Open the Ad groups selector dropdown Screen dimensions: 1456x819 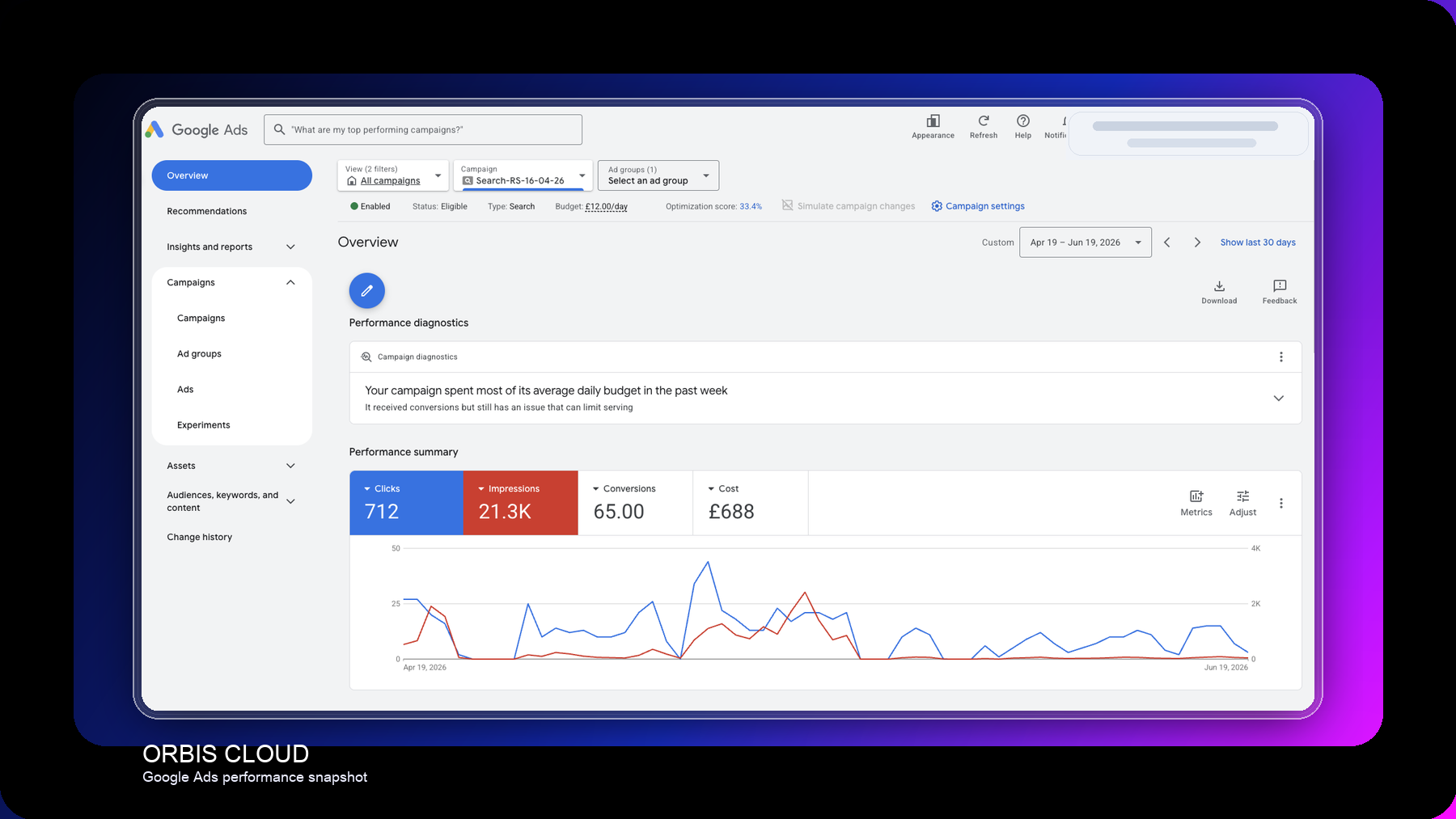[658, 175]
